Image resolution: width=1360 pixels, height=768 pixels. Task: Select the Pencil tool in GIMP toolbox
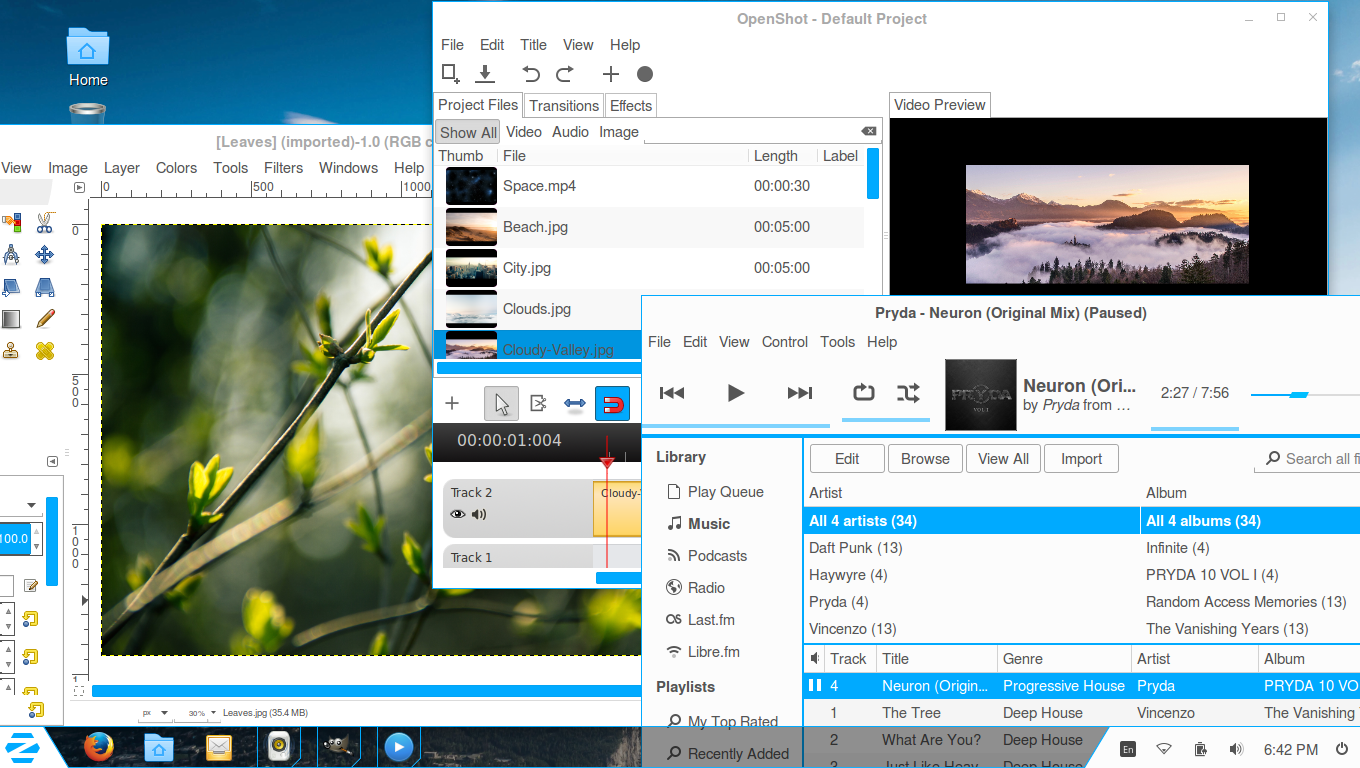[x=44, y=319]
